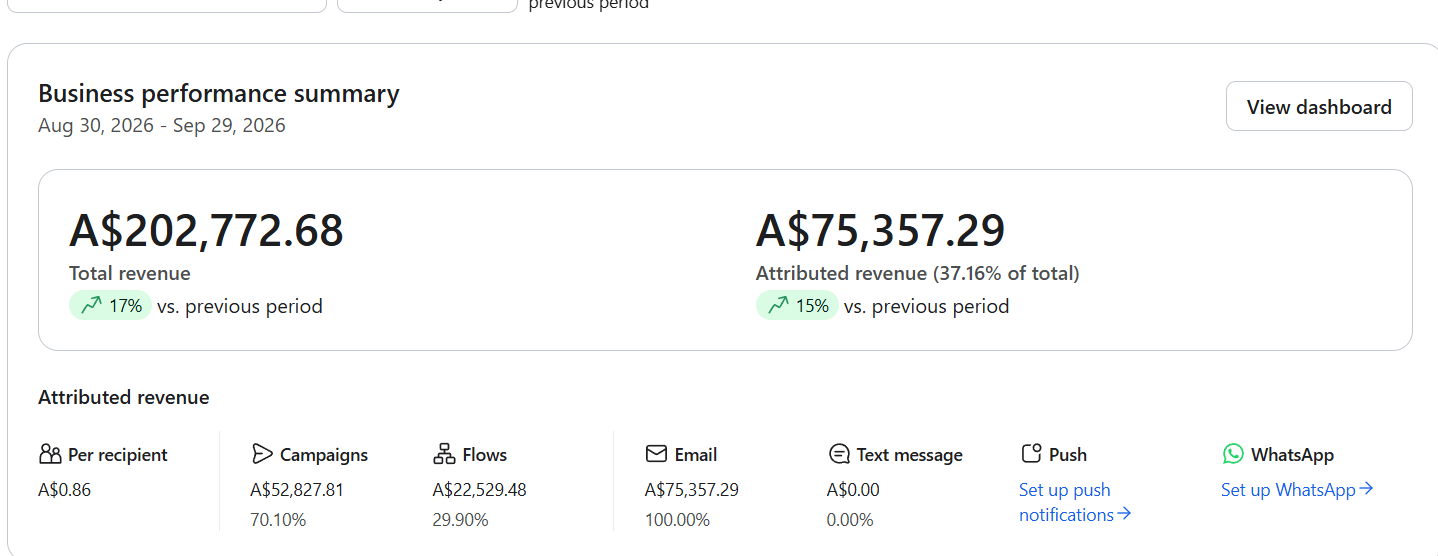Viewport: 1438px width, 556px height.
Task: Click the 17% upward trend badge
Action: [x=110, y=306]
